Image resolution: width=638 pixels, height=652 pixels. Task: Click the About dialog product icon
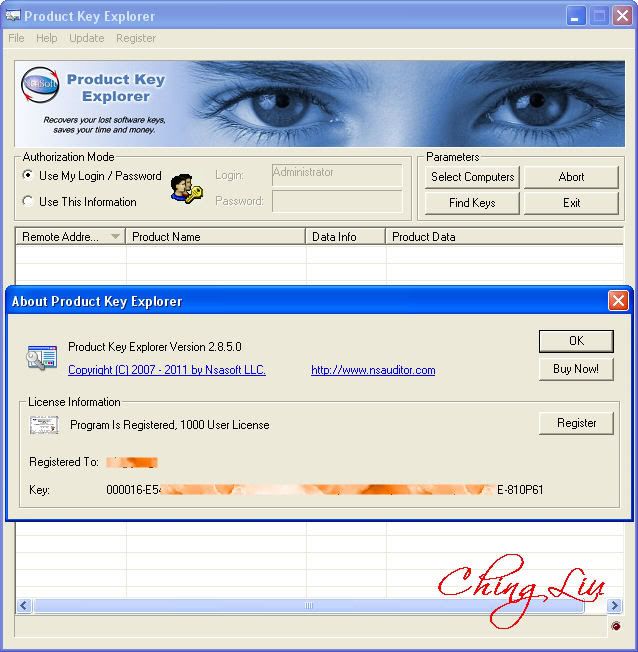(x=42, y=357)
